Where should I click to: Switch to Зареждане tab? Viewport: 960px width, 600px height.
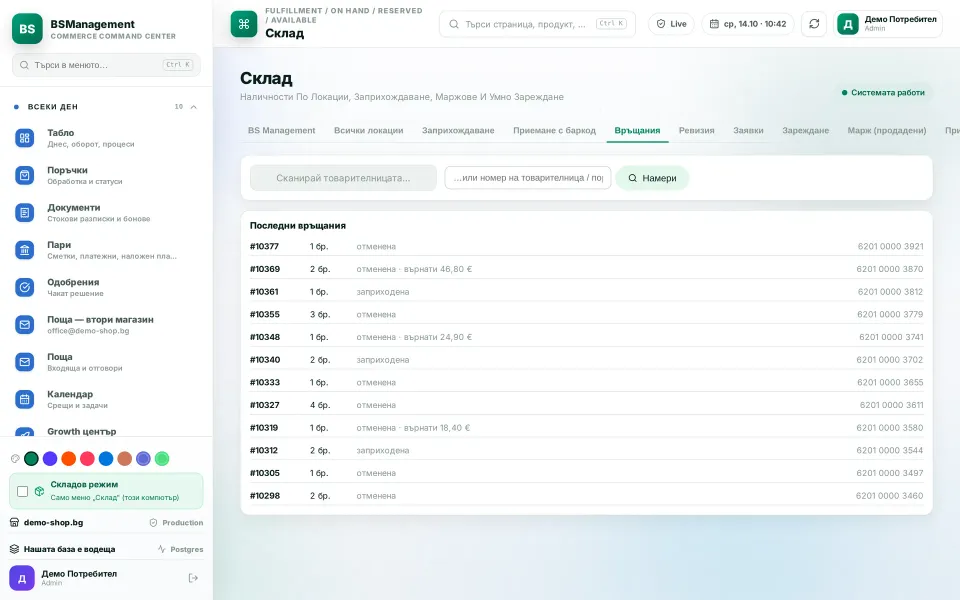point(806,130)
